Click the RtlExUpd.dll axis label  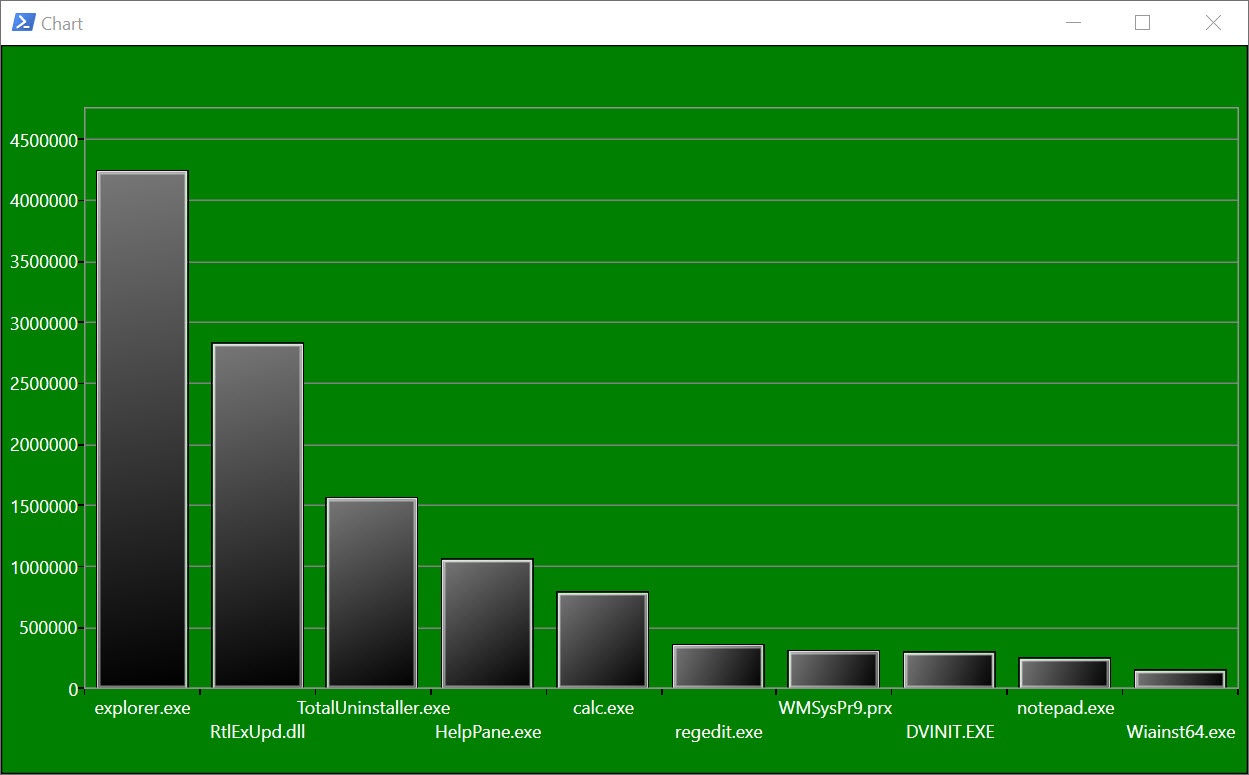click(258, 732)
